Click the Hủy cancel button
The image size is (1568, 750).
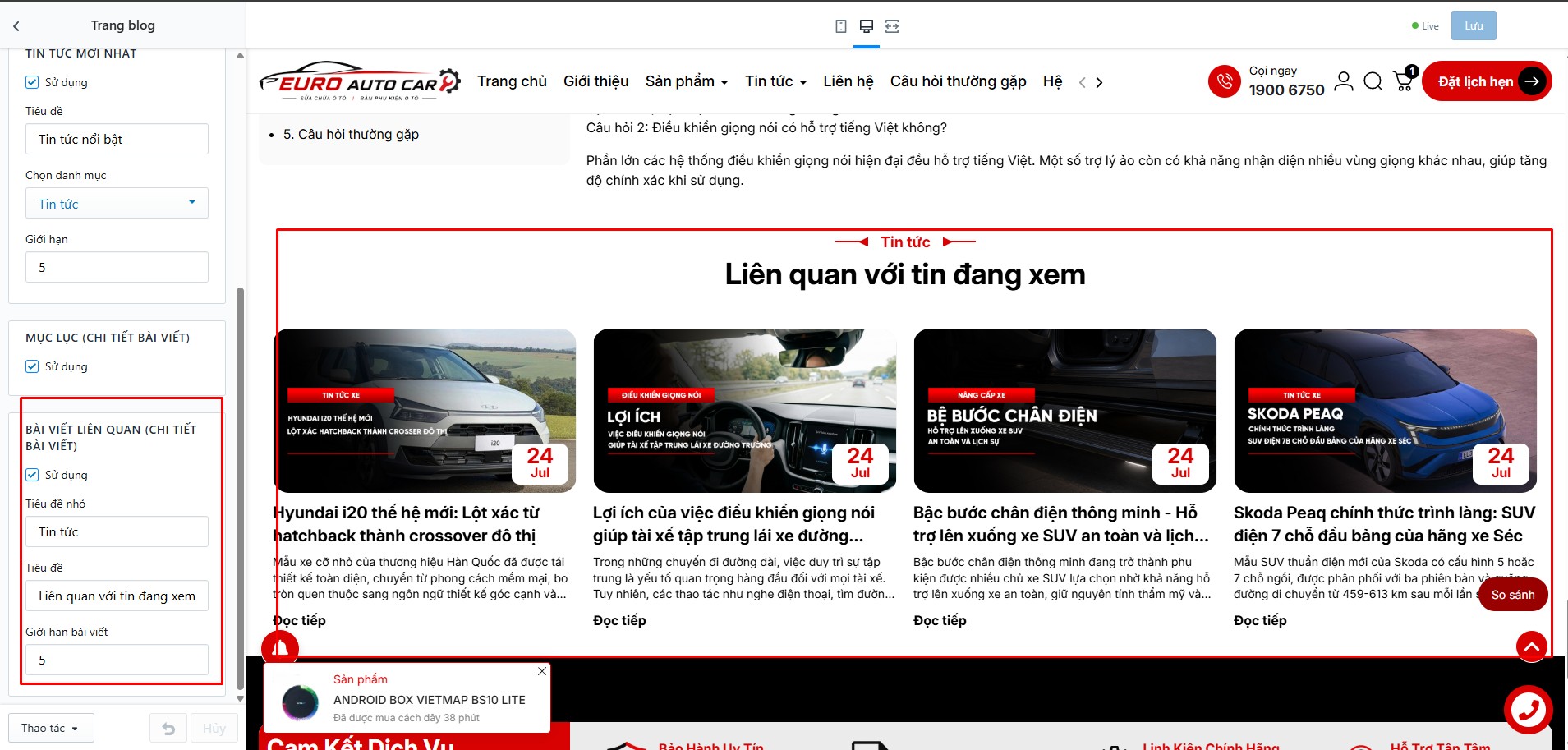click(214, 729)
